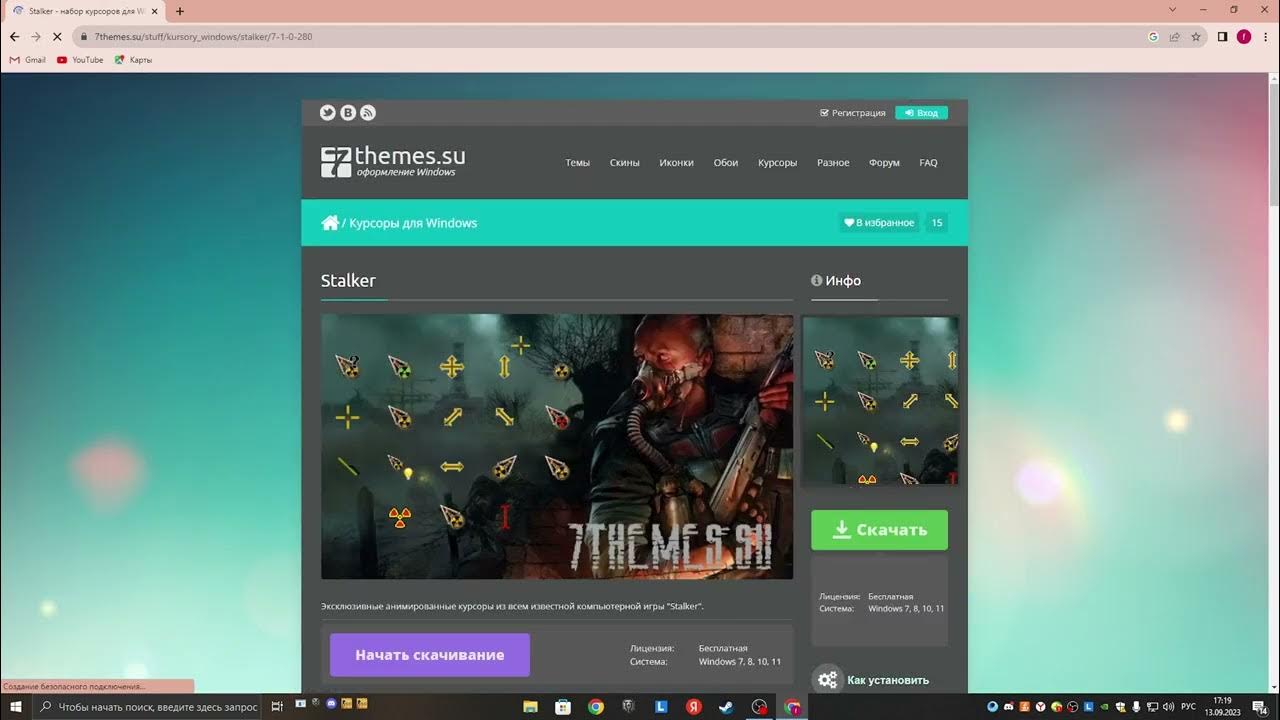
Task: Open YouTube bookmark
Action: point(80,60)
